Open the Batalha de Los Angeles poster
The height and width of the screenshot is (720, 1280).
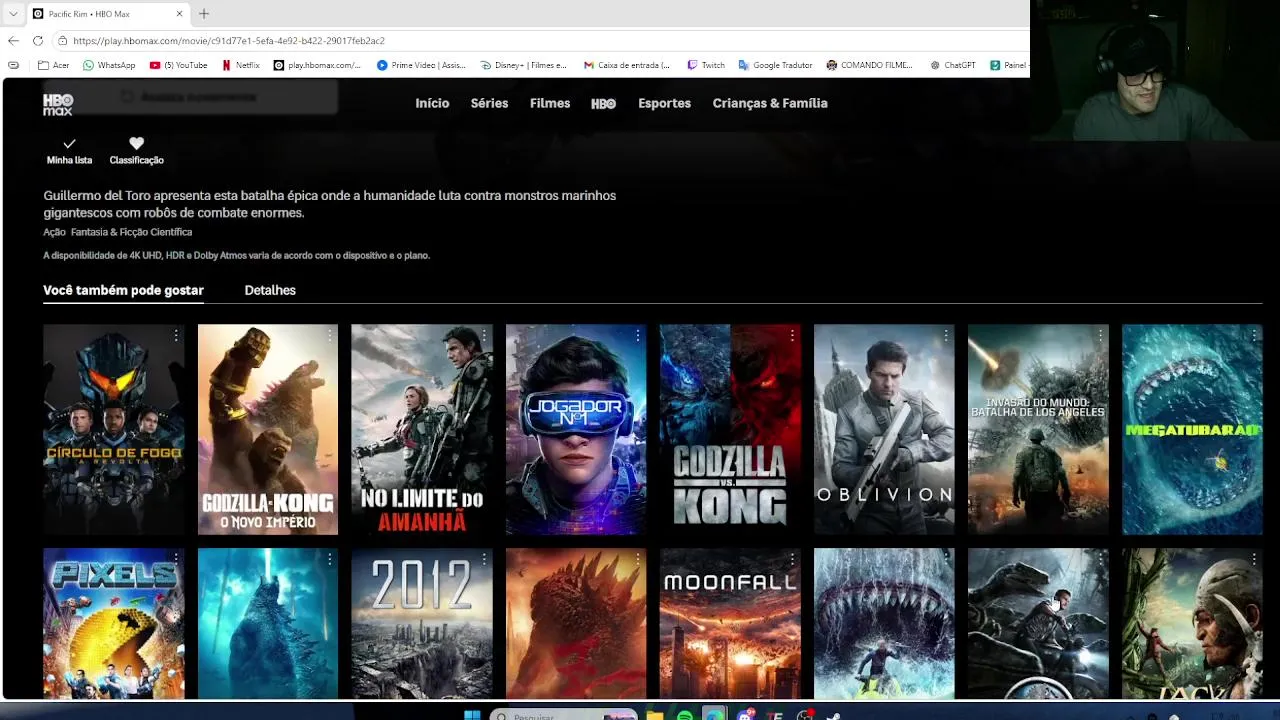1037,429
